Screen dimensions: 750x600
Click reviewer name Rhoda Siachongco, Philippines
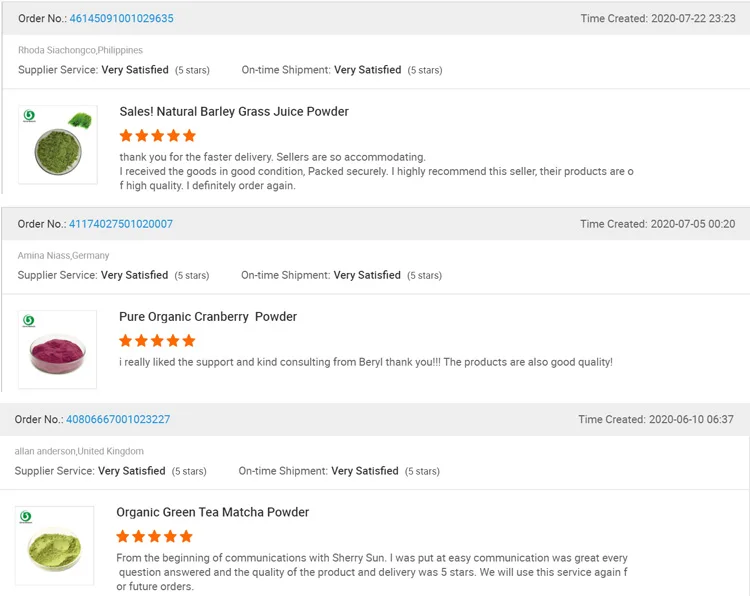pos(80,50)
